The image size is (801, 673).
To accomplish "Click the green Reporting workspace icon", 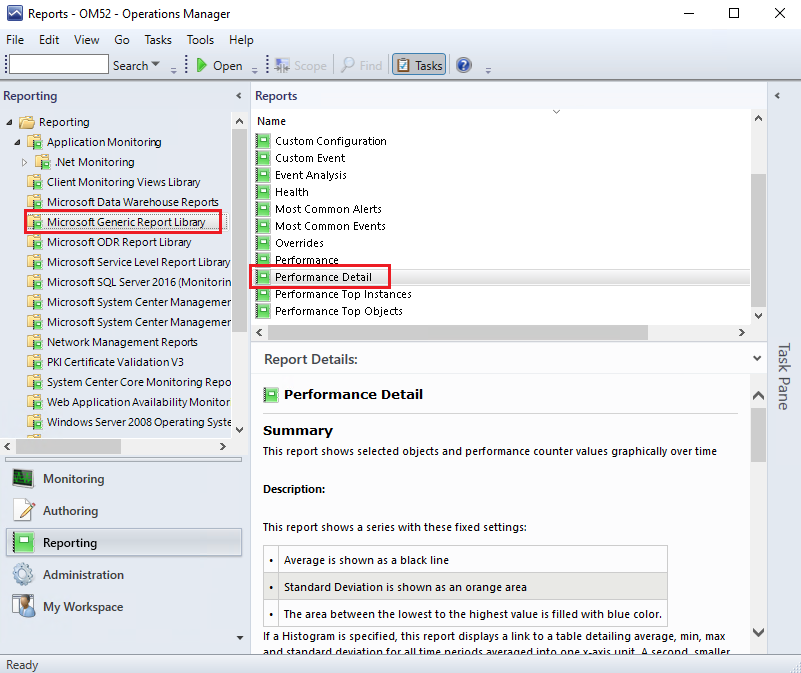I will (x=23, y=542).
